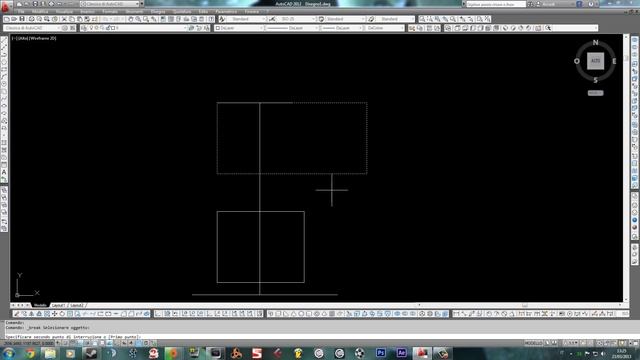Screen dimensions: 640x360
Task: Select the Rectangle tool in Draw toolbar
Action: pyautogui.click(x=4, y=70)
